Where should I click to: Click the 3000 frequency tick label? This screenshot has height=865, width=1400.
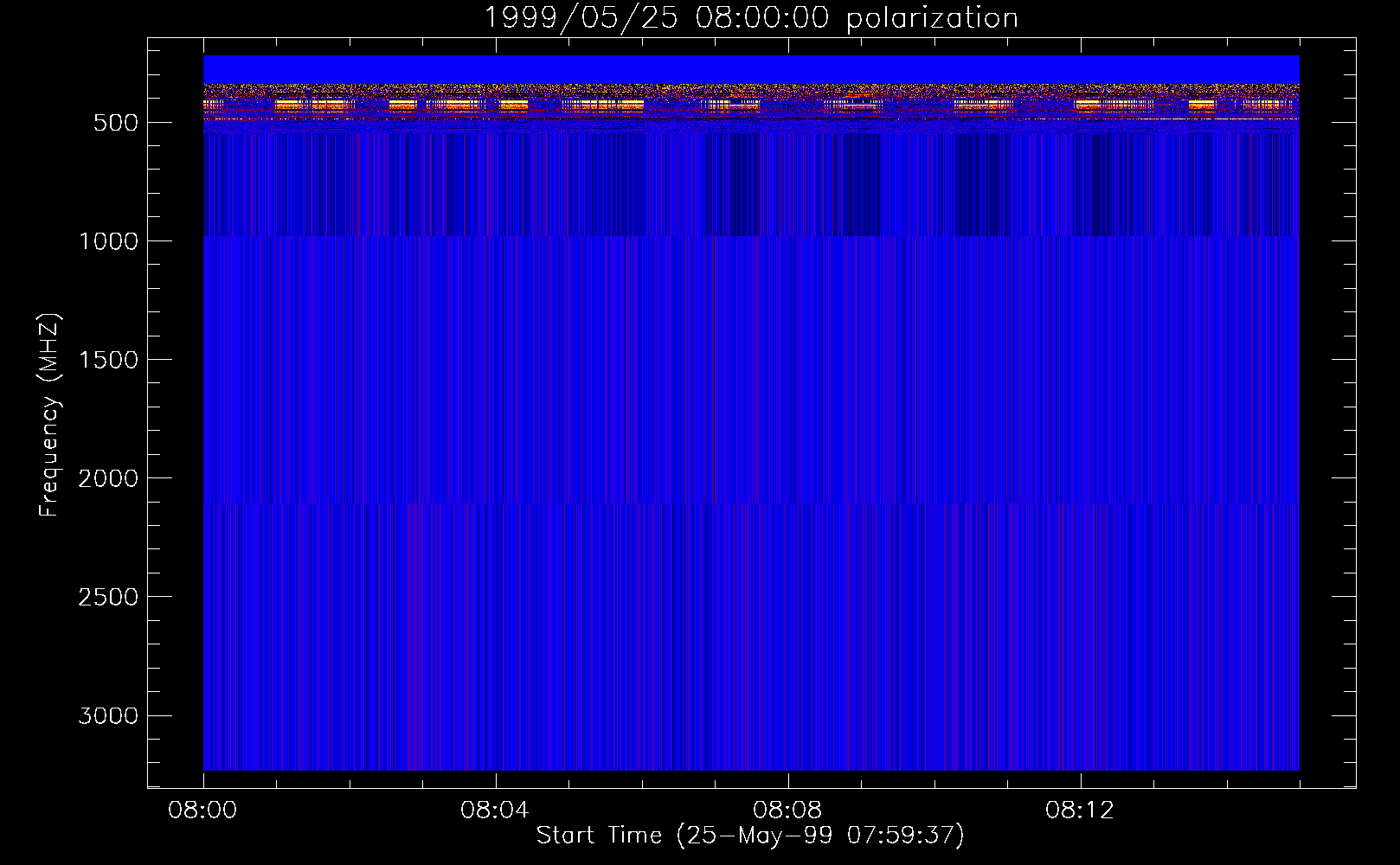tap(108, 715)
